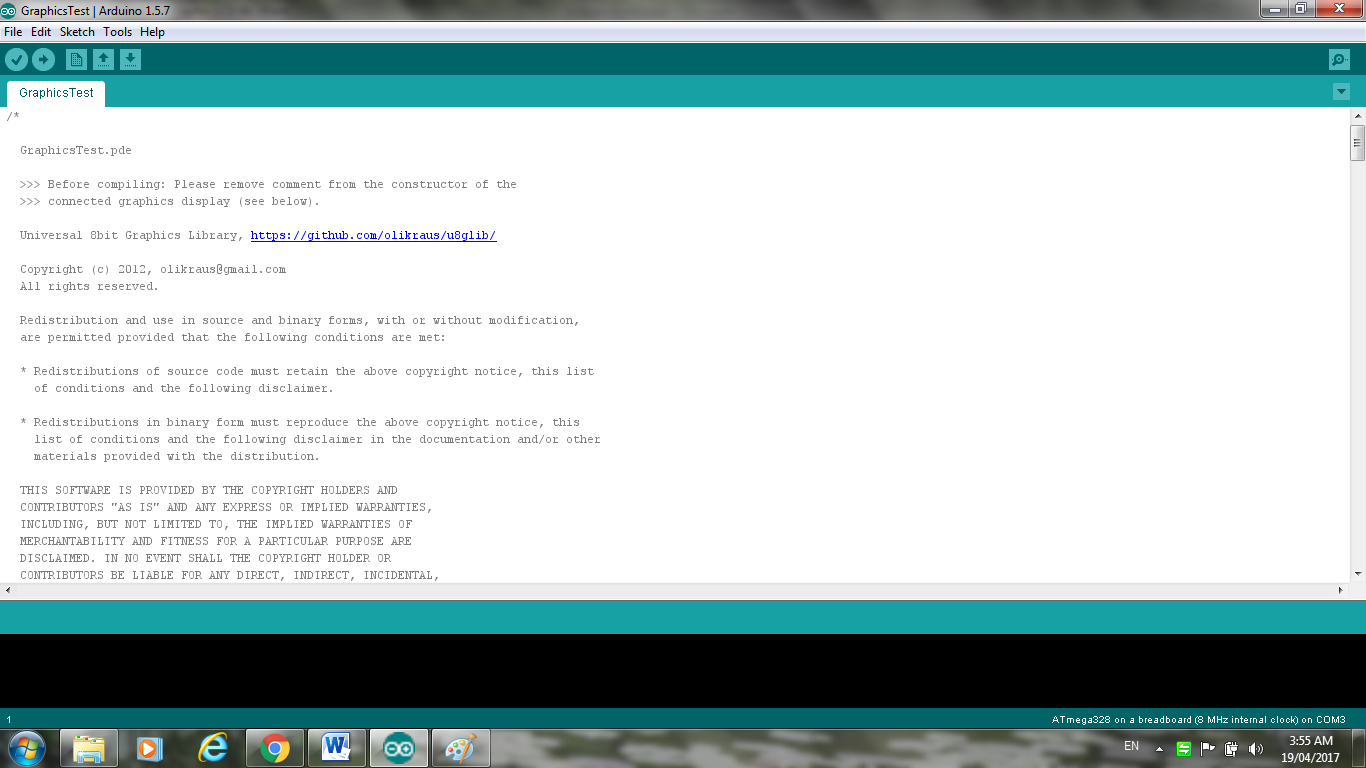The height and width of the screenshot is (768, 1366).
Task: Open File Explorer from the taskbar
Action: click(x=89, y=747)
